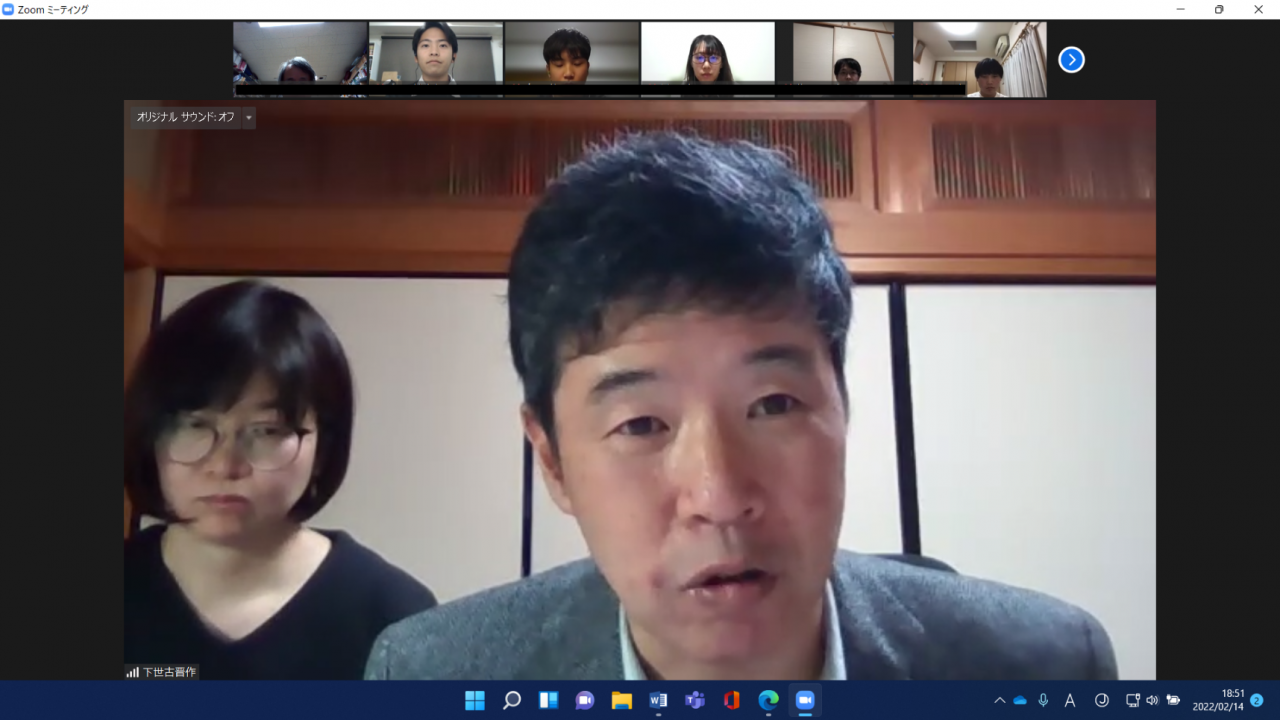The width and height of the screenshot is (1280, 720).
Task: Toggle the IME input mode A indicator
Action: click(1070, 700)
